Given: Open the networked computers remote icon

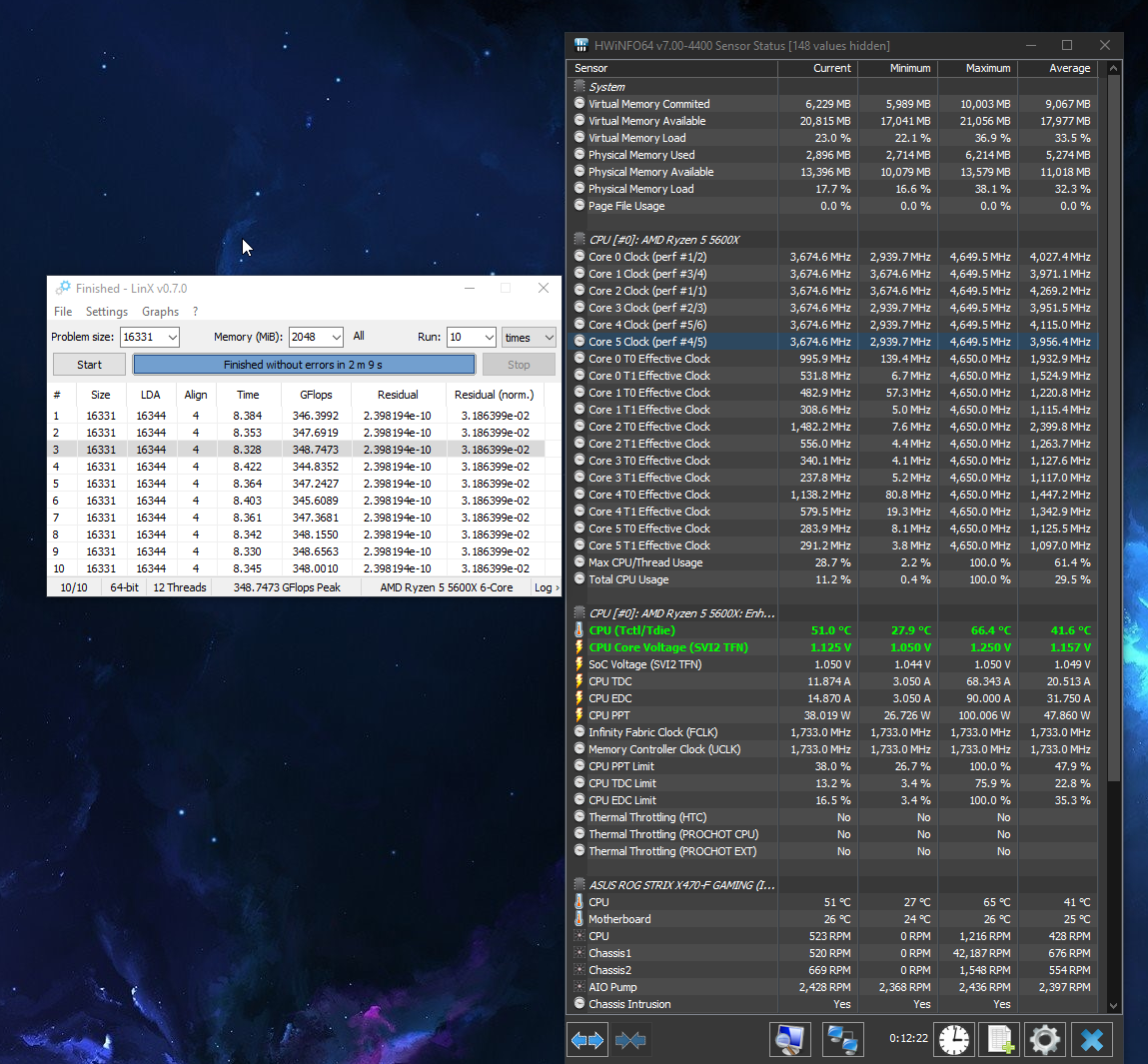Looking at the screenshot, I should pyautogui.click(x=842, y=1040).
